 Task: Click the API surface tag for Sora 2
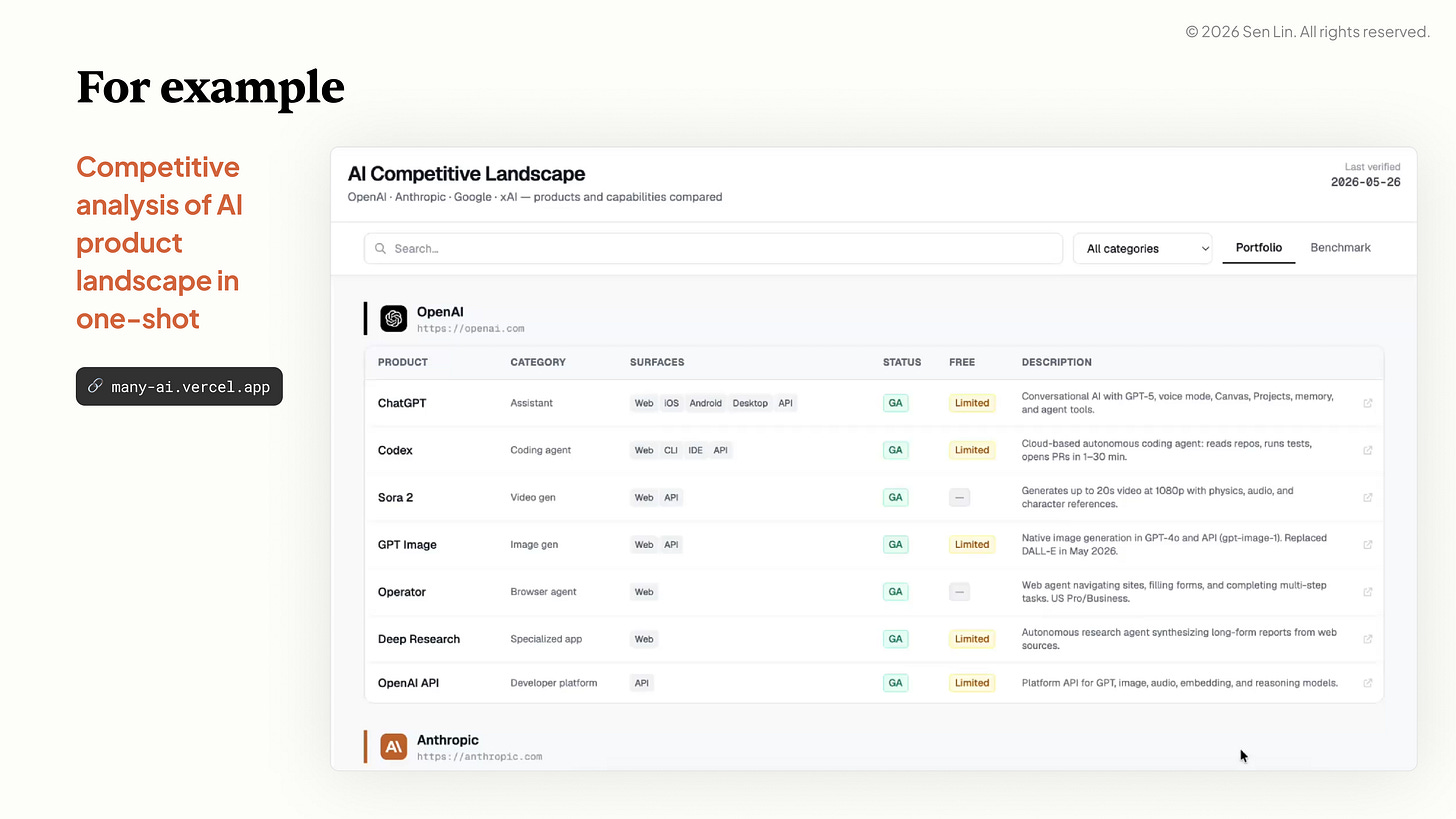point(671,497)
